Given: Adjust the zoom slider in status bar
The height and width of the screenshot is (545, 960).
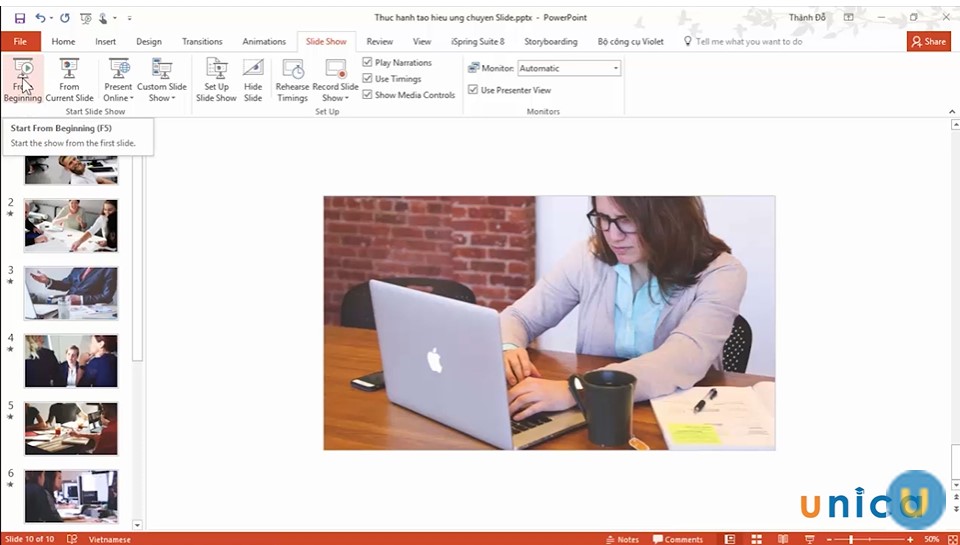Looking at the screenshot, I should [850, 539].
